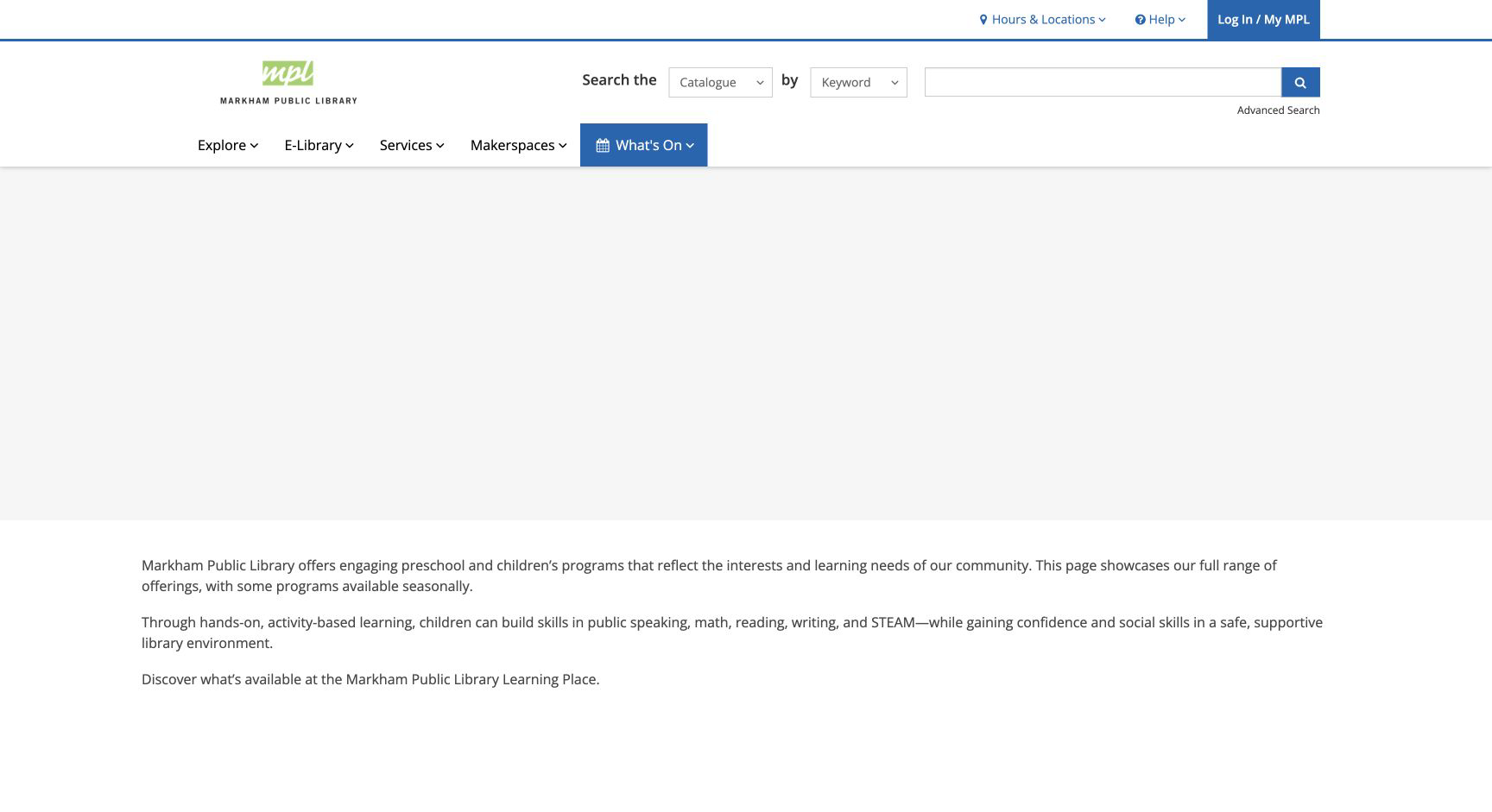Open the Keyword search type dropdown

(858, 83)
